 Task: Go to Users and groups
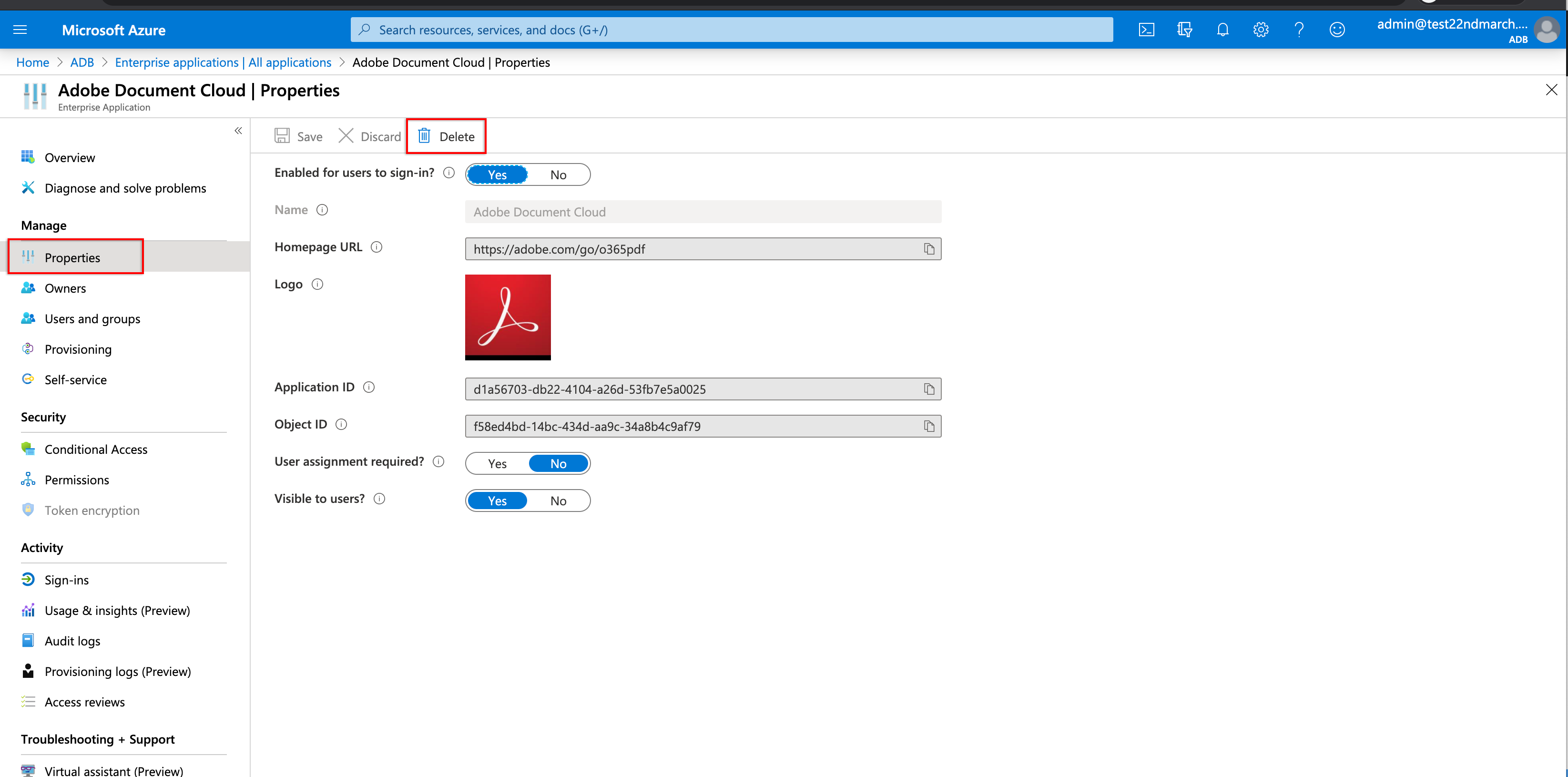tap(92, 318)
